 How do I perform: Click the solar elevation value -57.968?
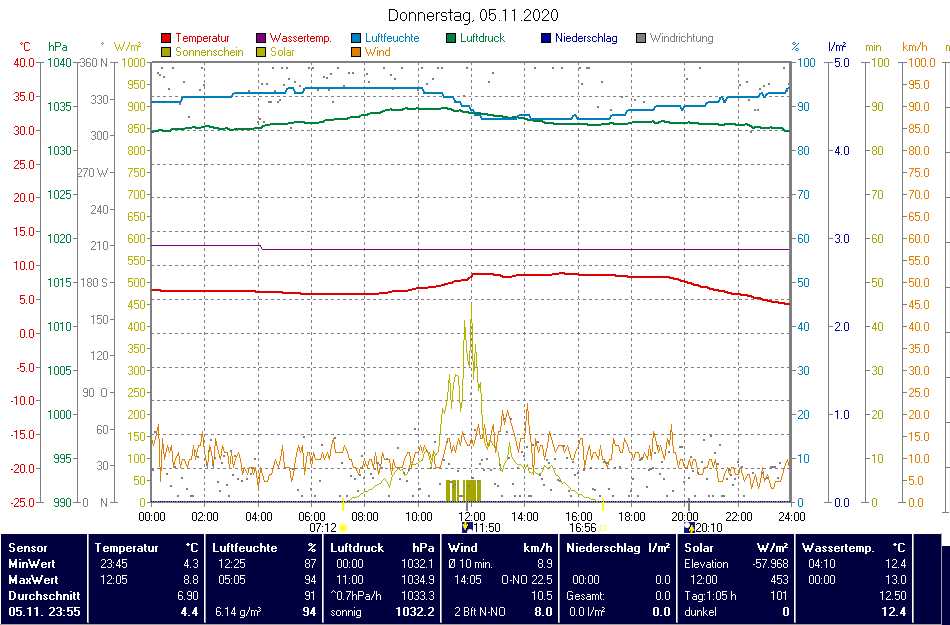click(768, 564)
